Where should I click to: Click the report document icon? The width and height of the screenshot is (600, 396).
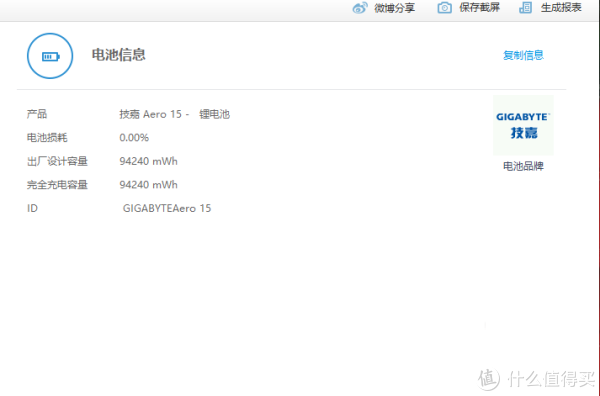[525, 8]
